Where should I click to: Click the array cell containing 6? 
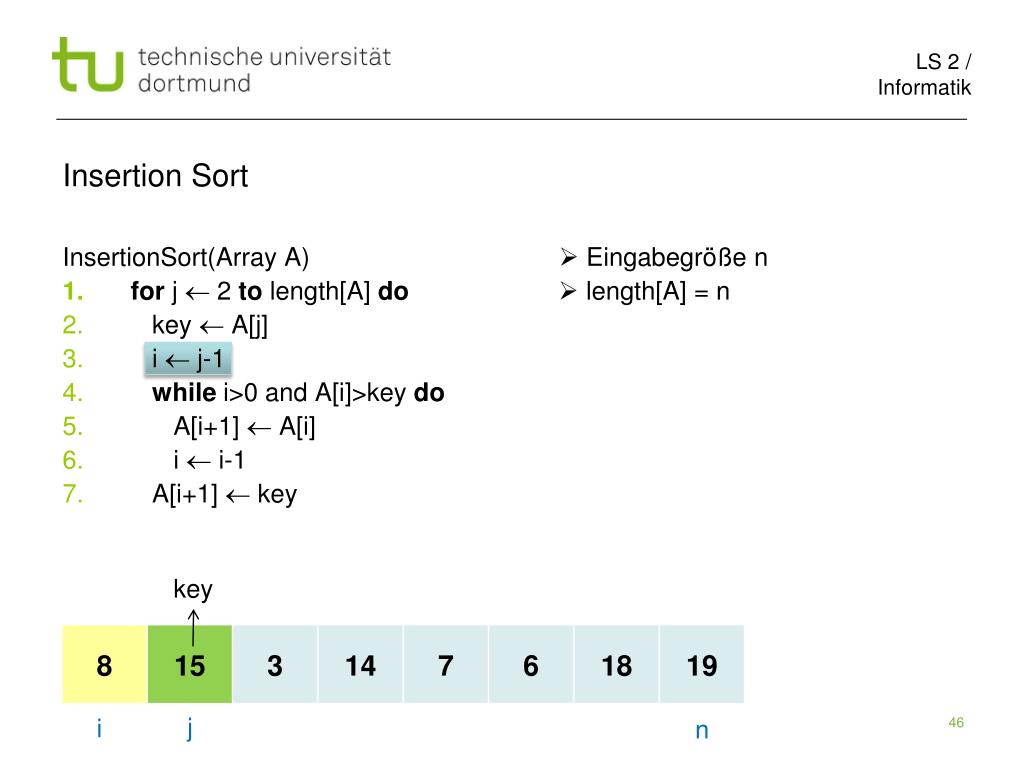[531, 664]
